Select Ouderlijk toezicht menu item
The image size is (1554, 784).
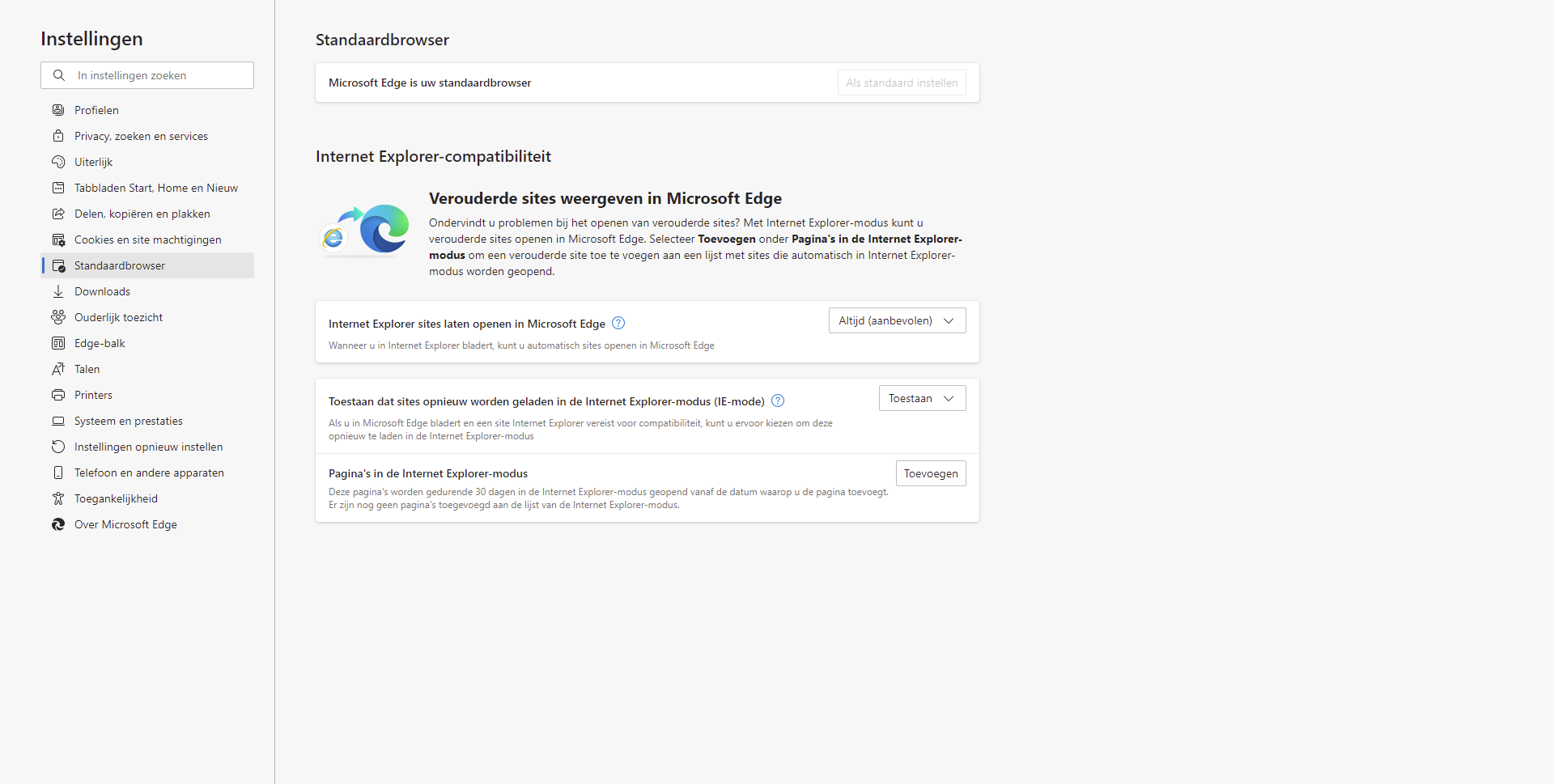(x=147, y=317)
